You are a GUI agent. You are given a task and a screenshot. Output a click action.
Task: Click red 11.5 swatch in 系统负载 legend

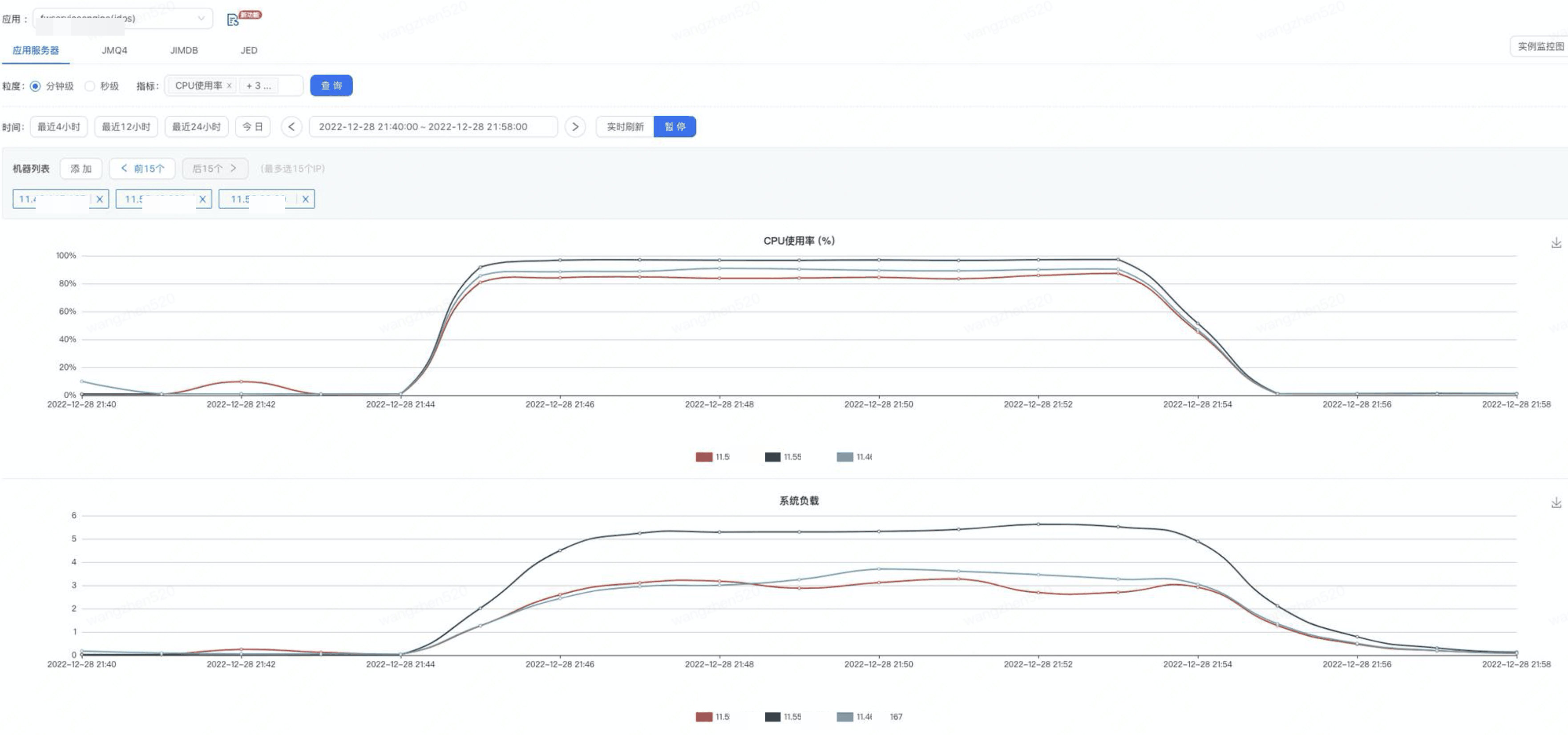coord(703,717)
